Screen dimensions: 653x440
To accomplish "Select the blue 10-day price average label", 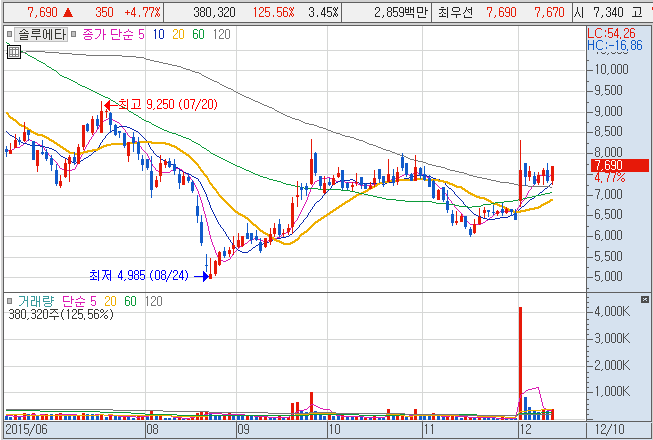I will pyautogui.click(x=159, y=35).
